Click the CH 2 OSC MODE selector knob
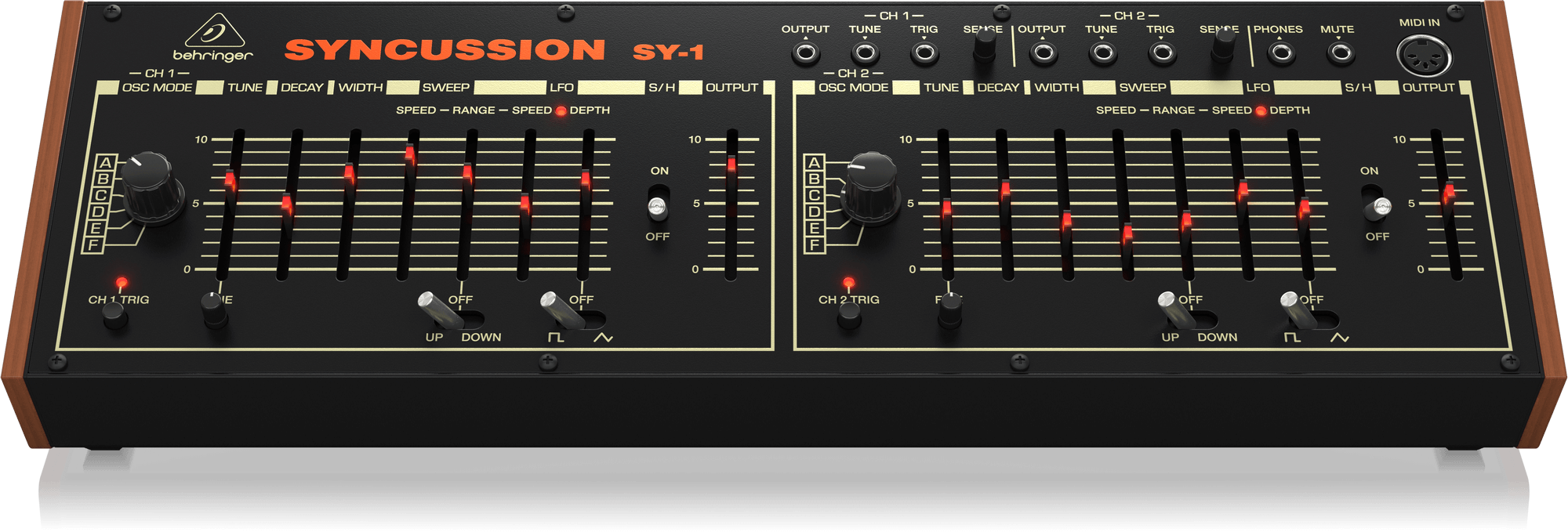Viewport: 1568px width, 532px height. (x=869, y=186)
